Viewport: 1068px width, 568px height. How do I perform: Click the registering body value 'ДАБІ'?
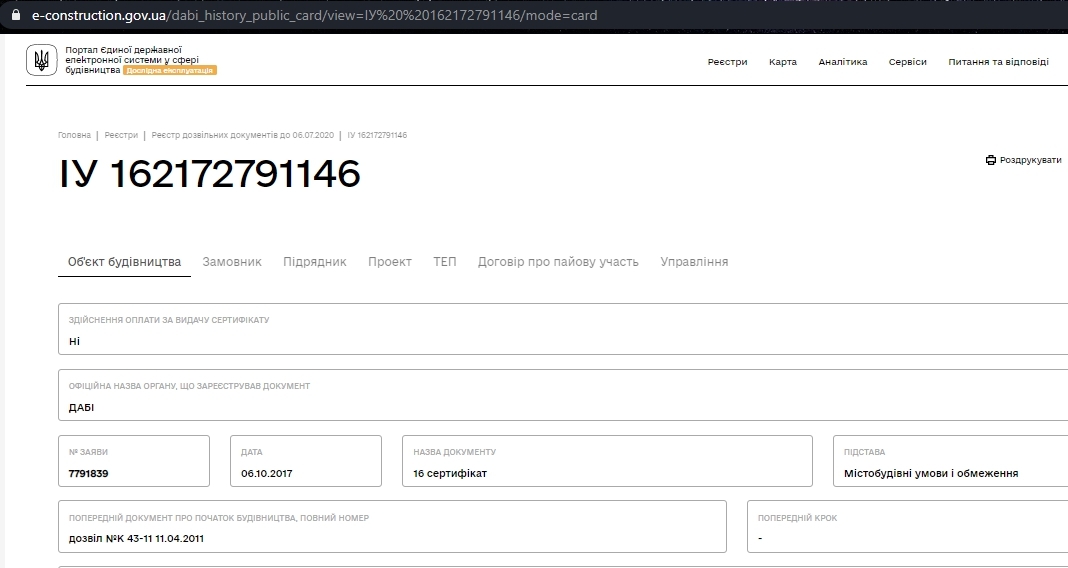coord(81,407)
